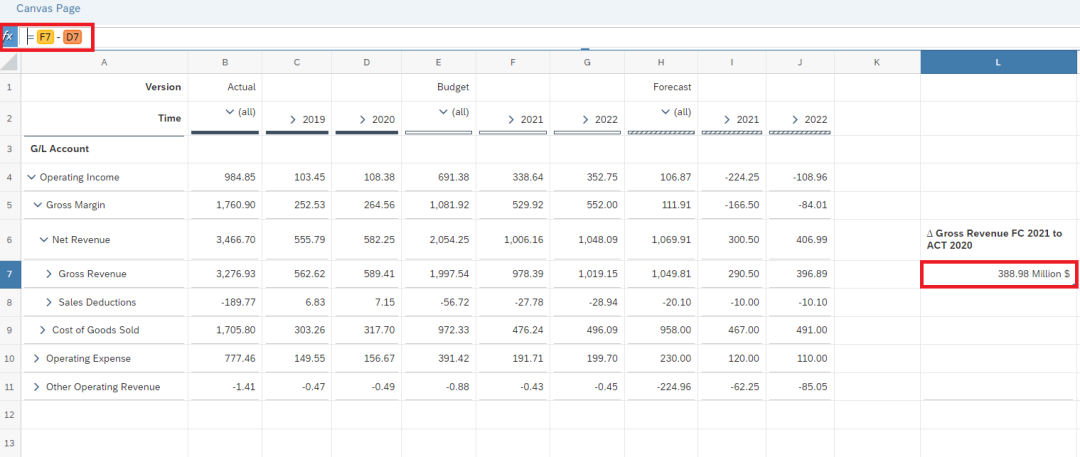Select row header 4
Image resolution: width=1080 pixels, height=457 pixels.
coord(10,177)
